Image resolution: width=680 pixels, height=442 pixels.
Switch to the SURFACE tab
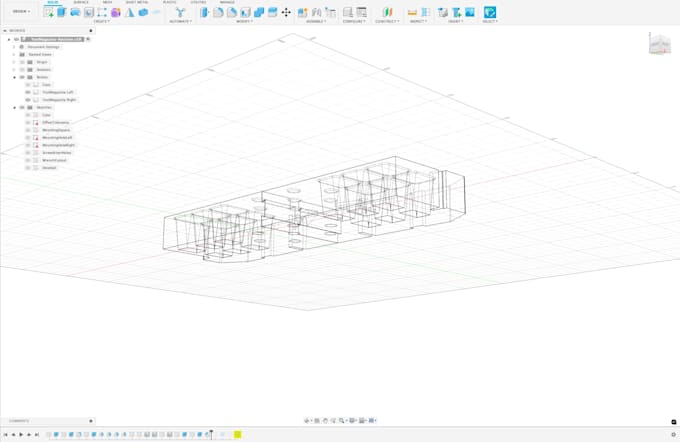pos(81,2)
